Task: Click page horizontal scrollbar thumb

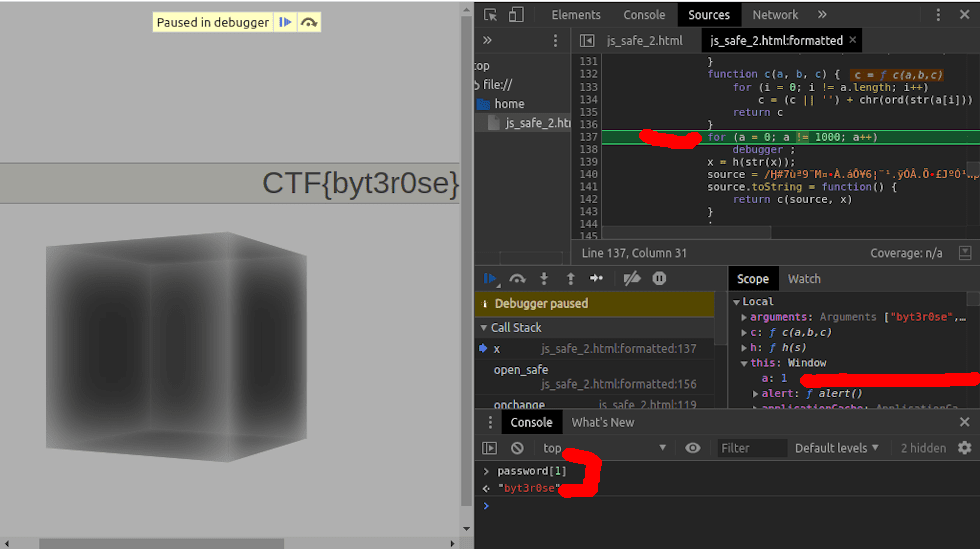Action: point(161,543)
